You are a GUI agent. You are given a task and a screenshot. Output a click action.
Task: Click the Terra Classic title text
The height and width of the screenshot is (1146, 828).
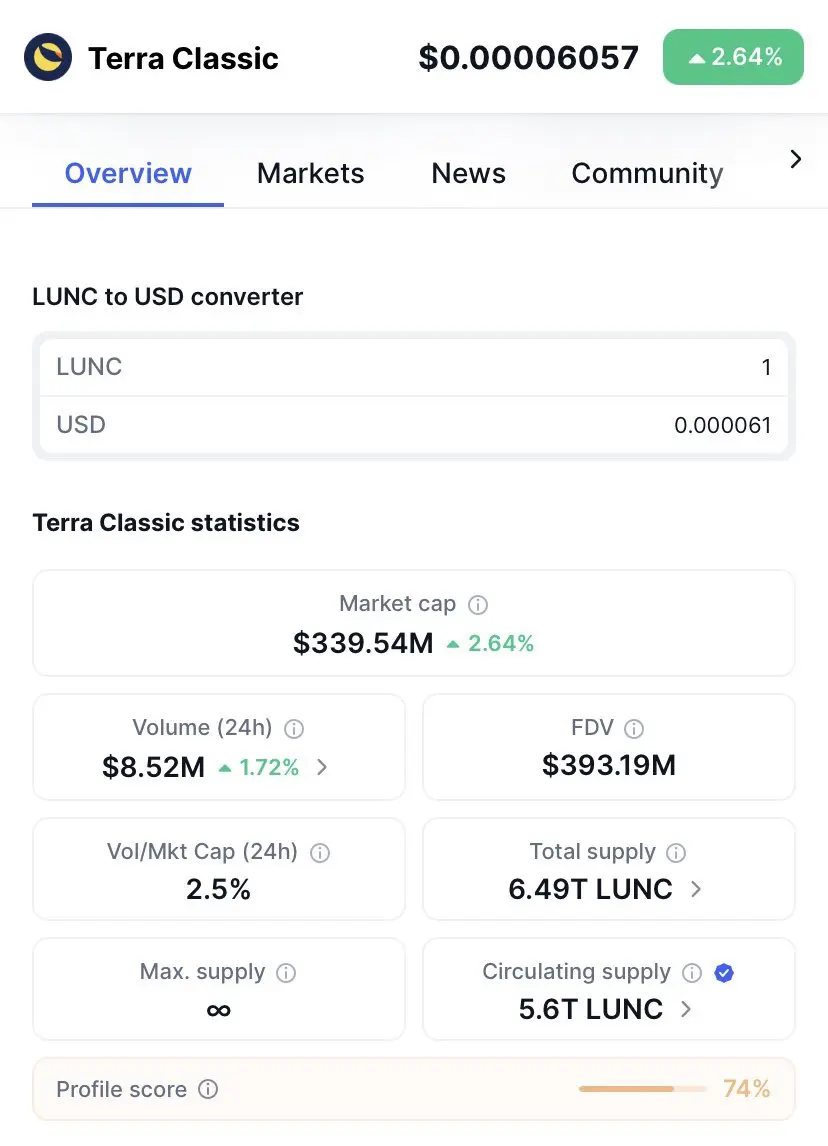(183, 58)
